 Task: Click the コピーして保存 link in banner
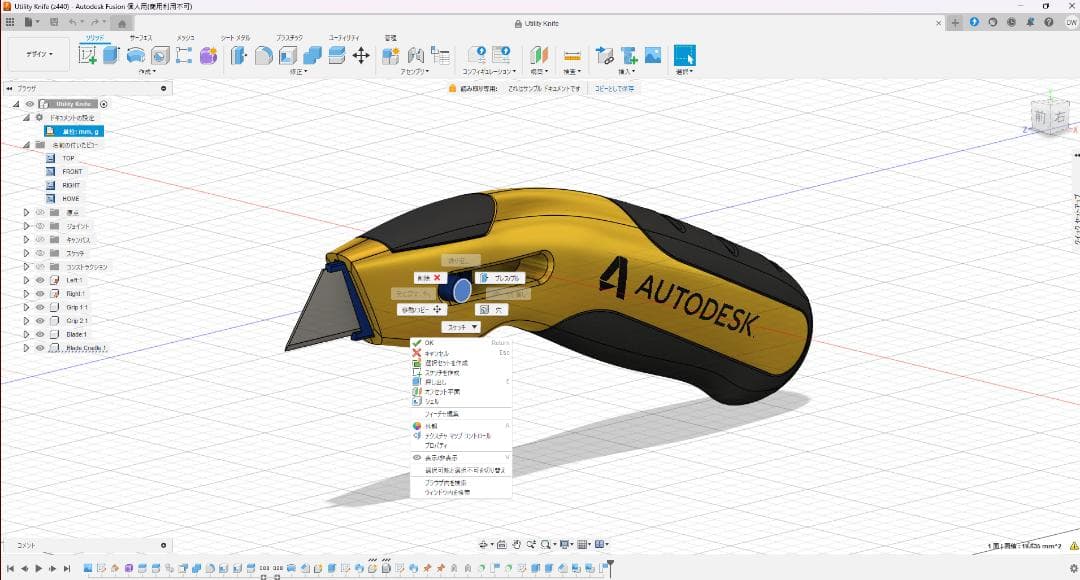pyautogui.click(x=614, y=89)
